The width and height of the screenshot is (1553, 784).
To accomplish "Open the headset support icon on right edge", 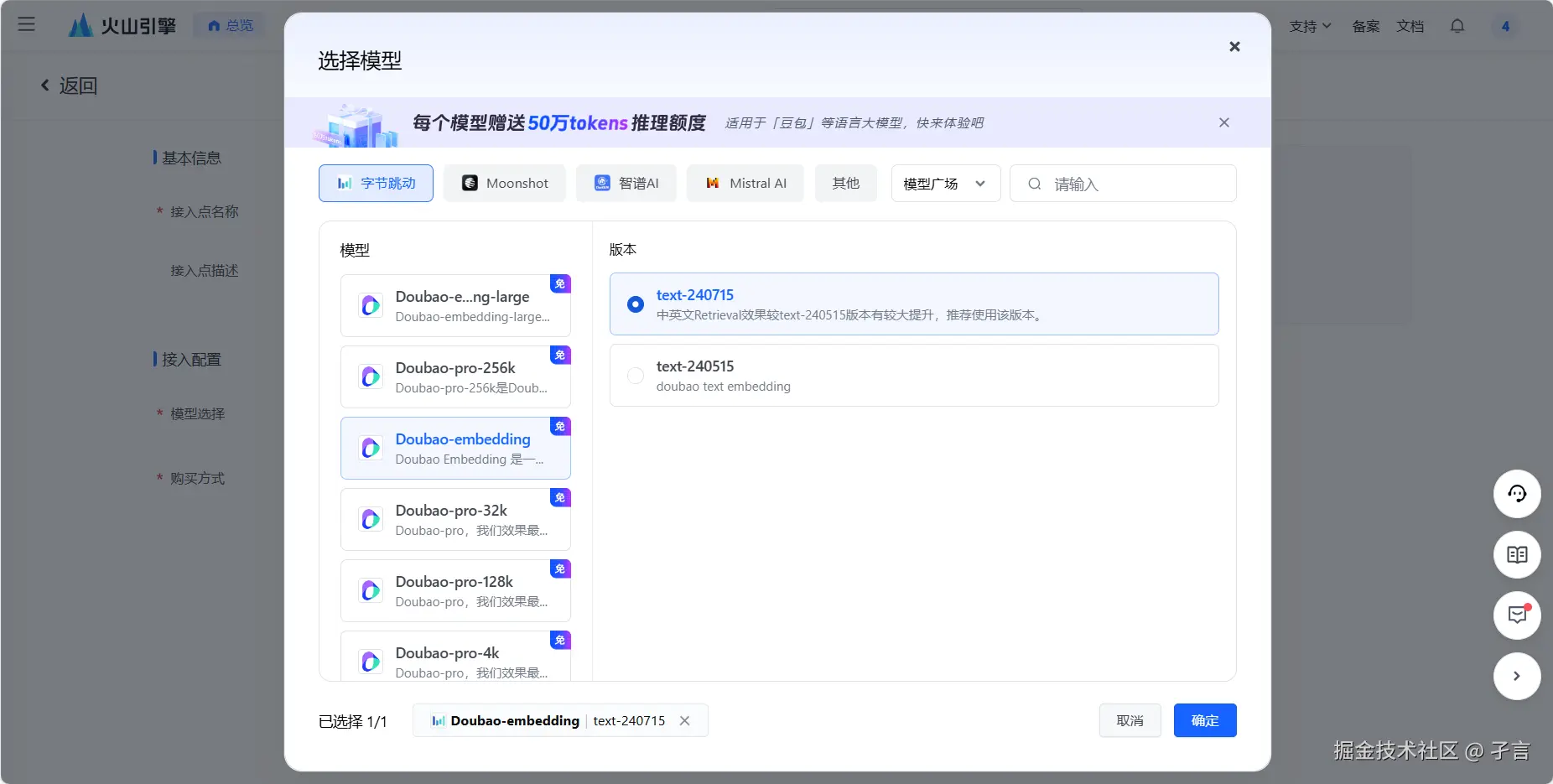I will (x=1516, y=494).
